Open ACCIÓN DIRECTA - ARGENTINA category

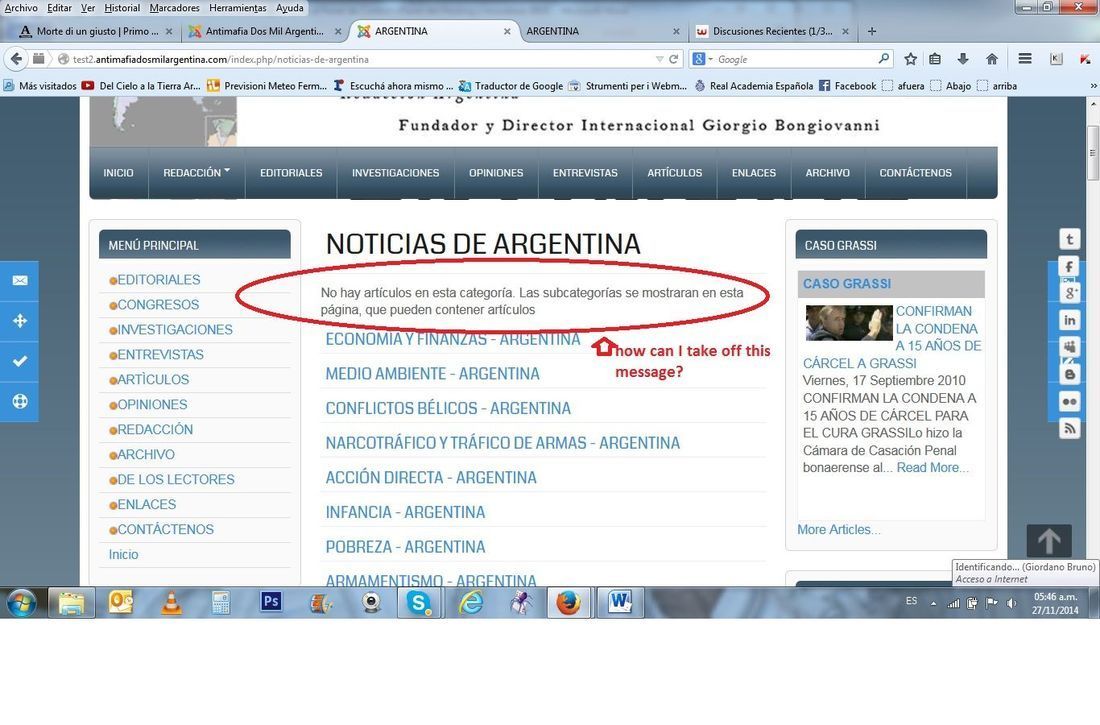431,478
